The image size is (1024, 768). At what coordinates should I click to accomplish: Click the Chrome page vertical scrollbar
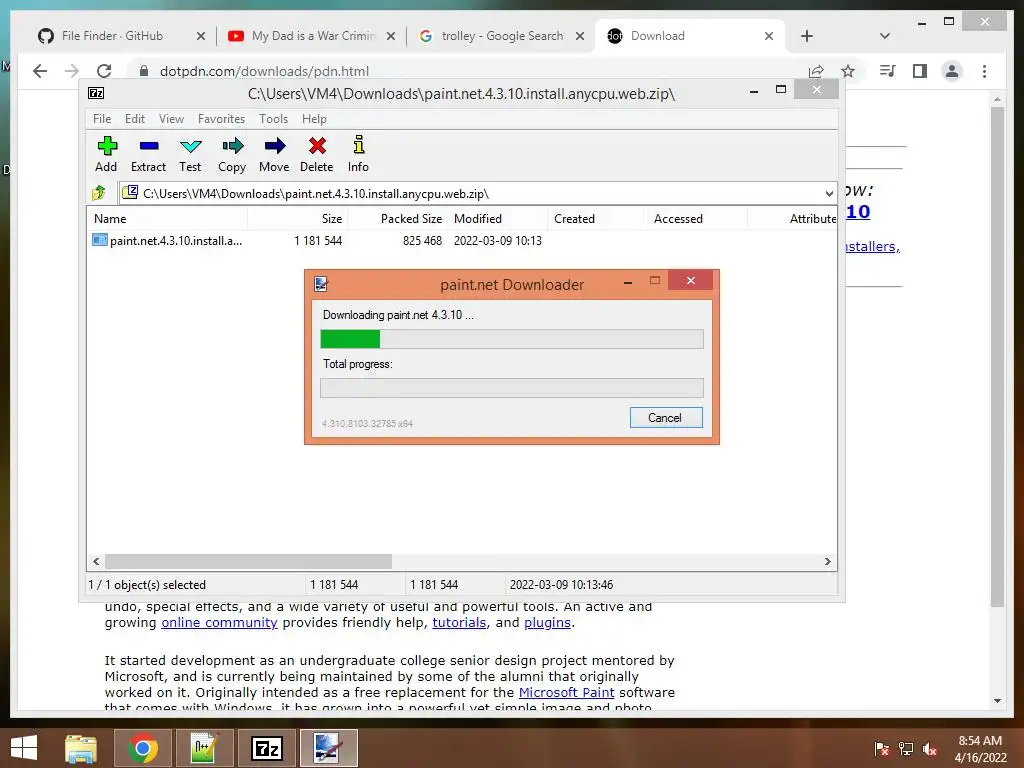click(997, 356)
